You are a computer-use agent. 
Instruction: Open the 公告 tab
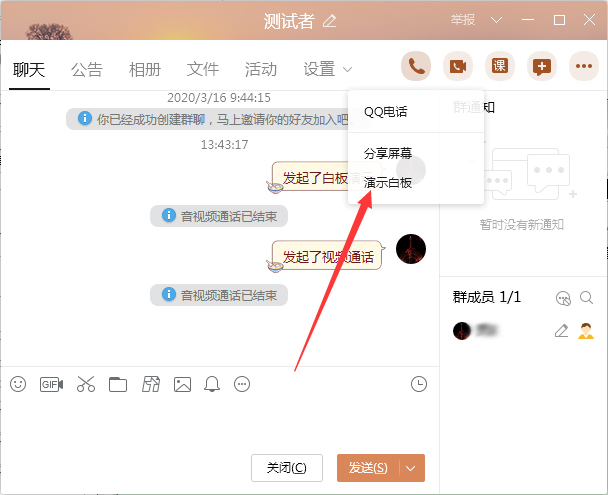[x=87, y=70]
